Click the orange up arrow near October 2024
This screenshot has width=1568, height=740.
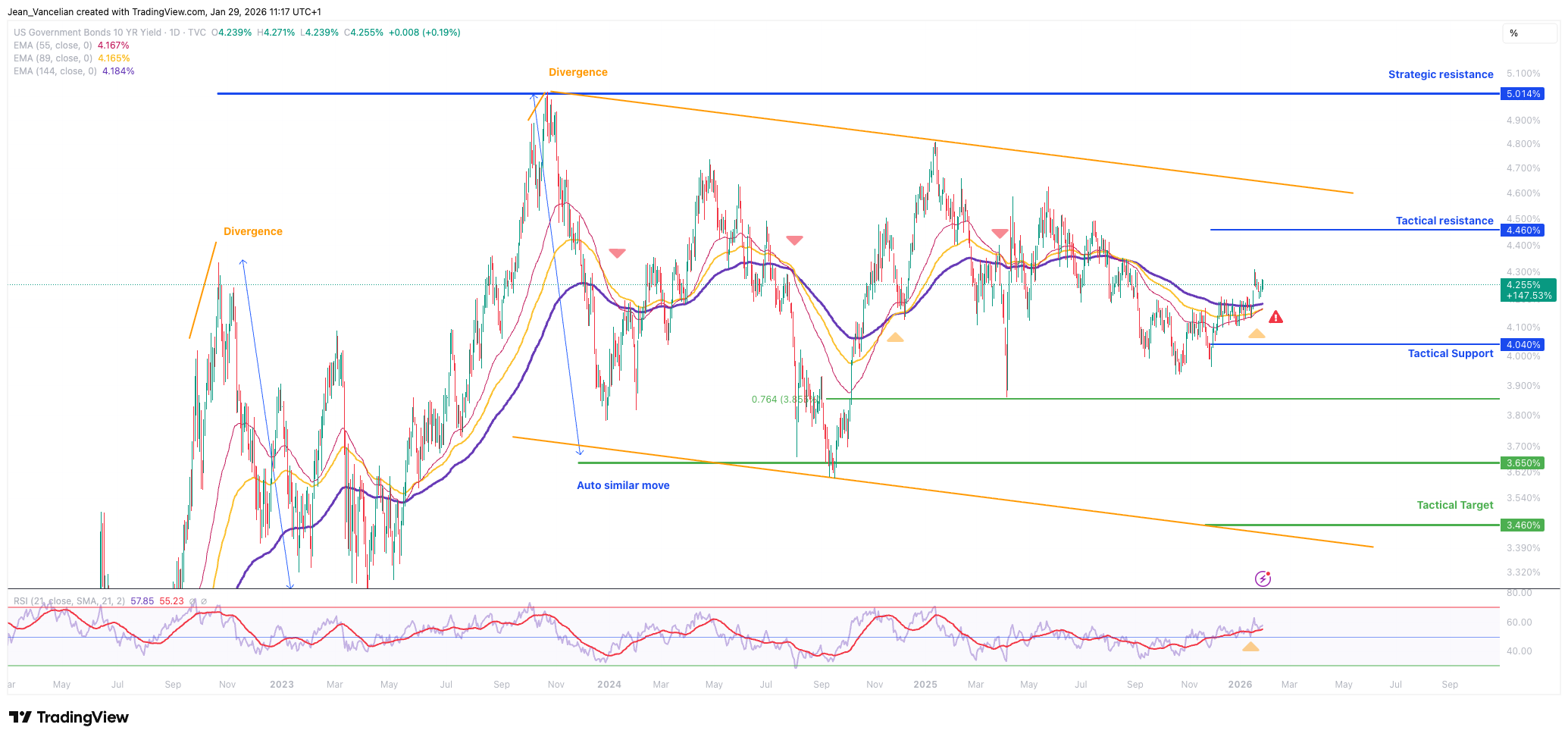(x=895, y=337)
